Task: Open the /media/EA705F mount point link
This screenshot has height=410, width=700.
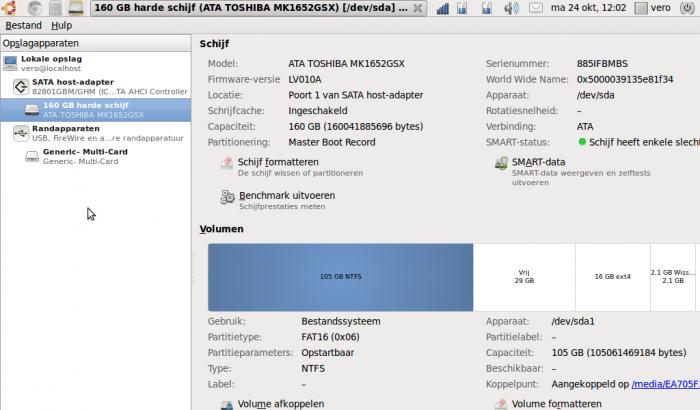Action: [x=666, y=384]
